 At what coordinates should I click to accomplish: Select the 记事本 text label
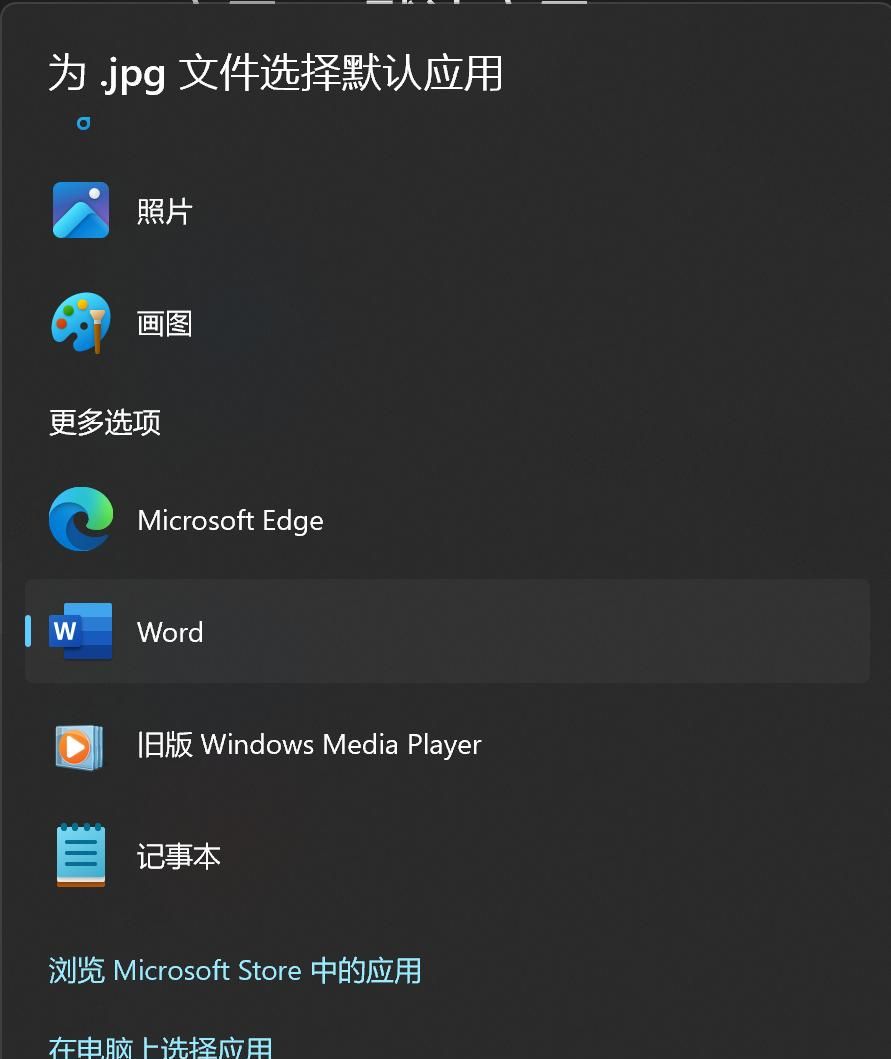tap(178, 856)
